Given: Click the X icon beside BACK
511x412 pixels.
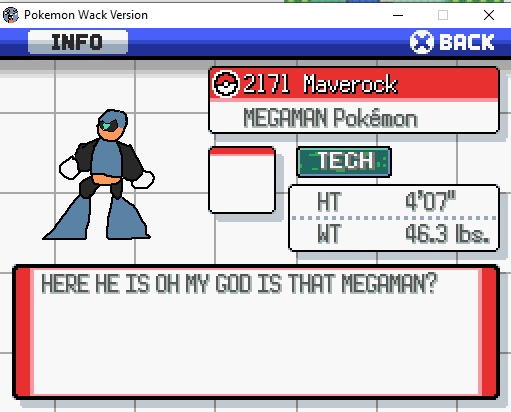Looking at the screenshot, I should [x=422, y=42].
